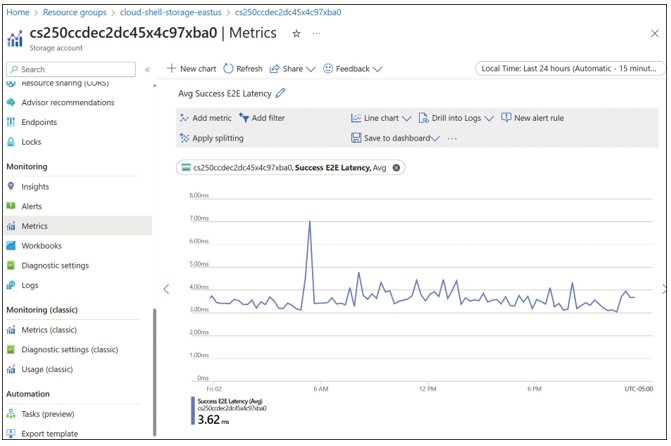Open Workbooks menu item label
Image resolution: width=671 pixels, height=446 pixels.
(x=42, y=246)
